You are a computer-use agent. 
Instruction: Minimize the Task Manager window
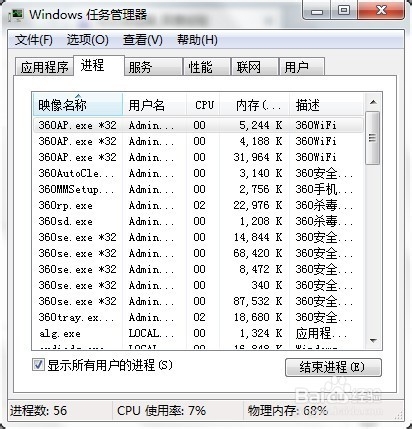tap(317, 10)
